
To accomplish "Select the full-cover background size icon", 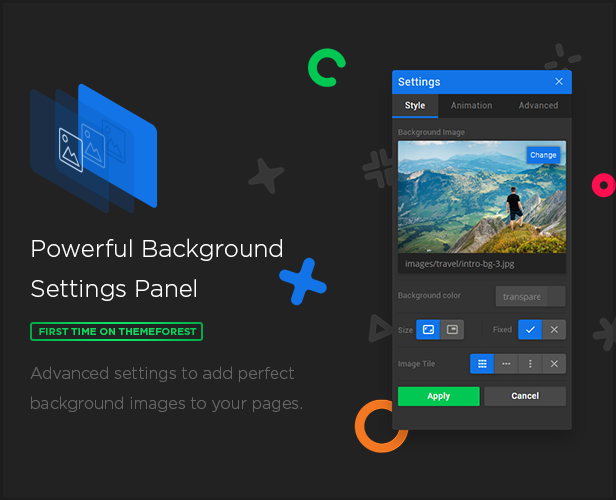I will [x=428, y=329].
